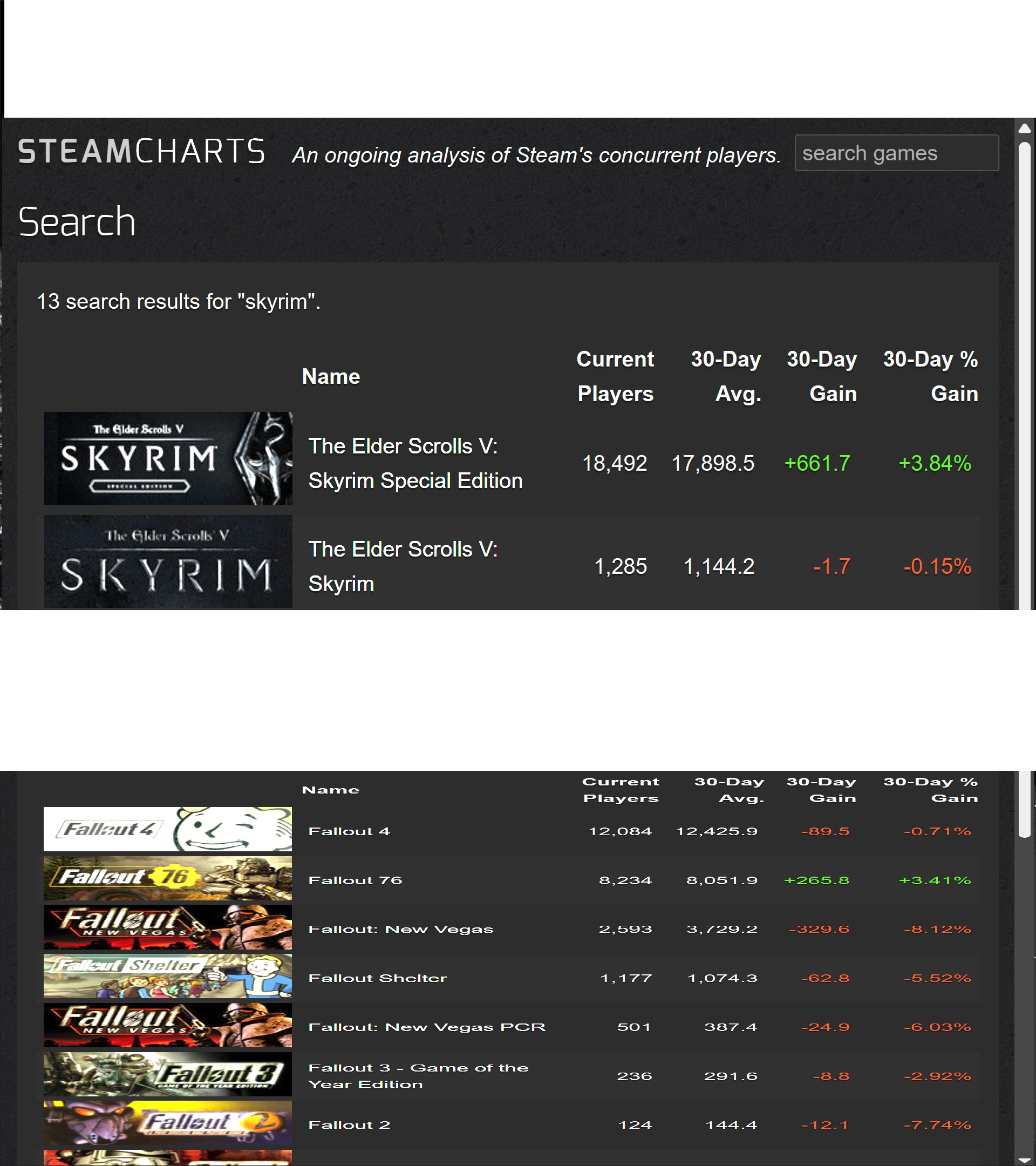Image resolution: width=1036 pixels, height=1166 pixels.
Task: Click the Fallout 3 GOTY banner image
Action: (168, 1074)
